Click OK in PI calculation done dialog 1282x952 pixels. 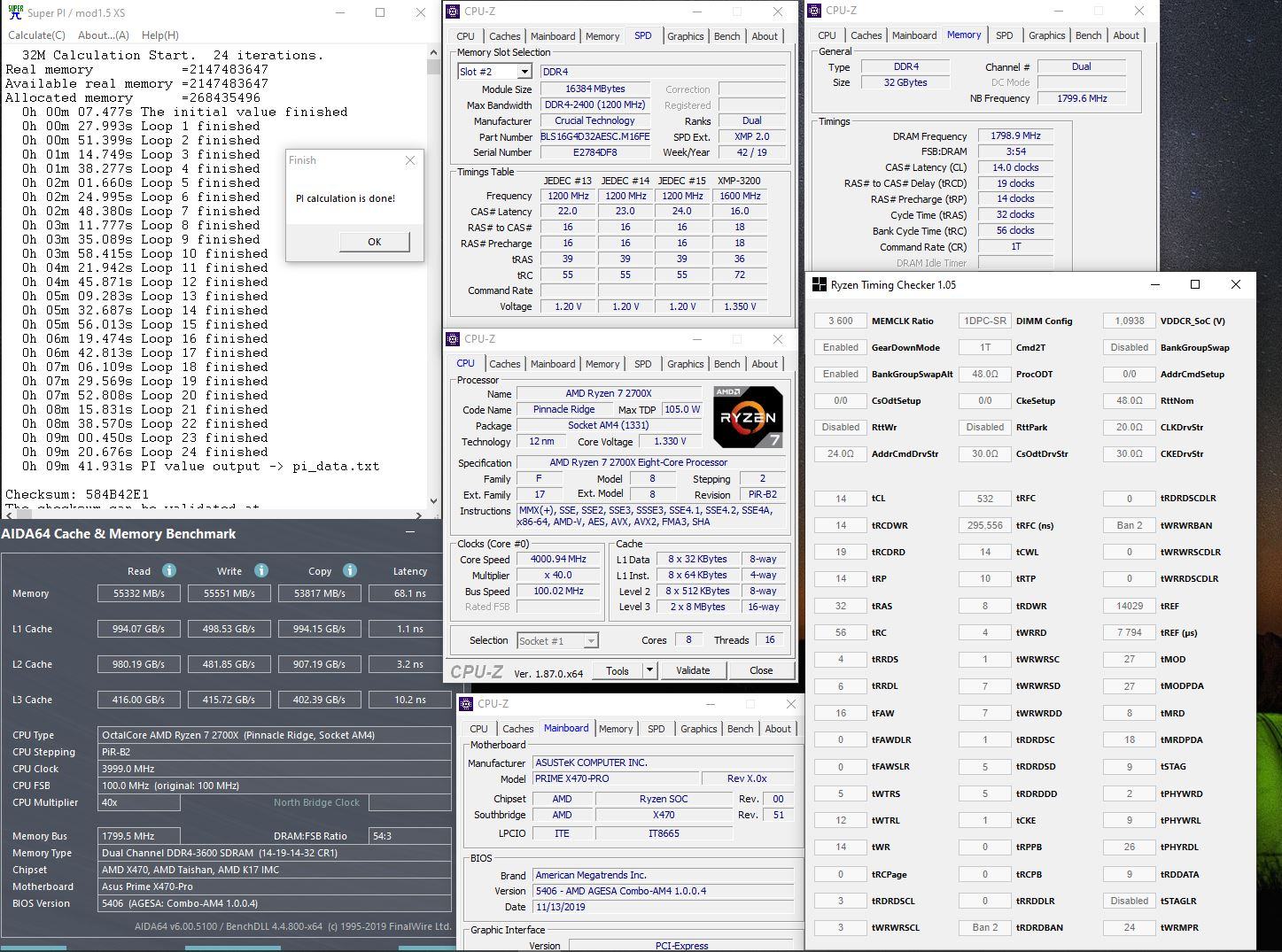[375, 242]
